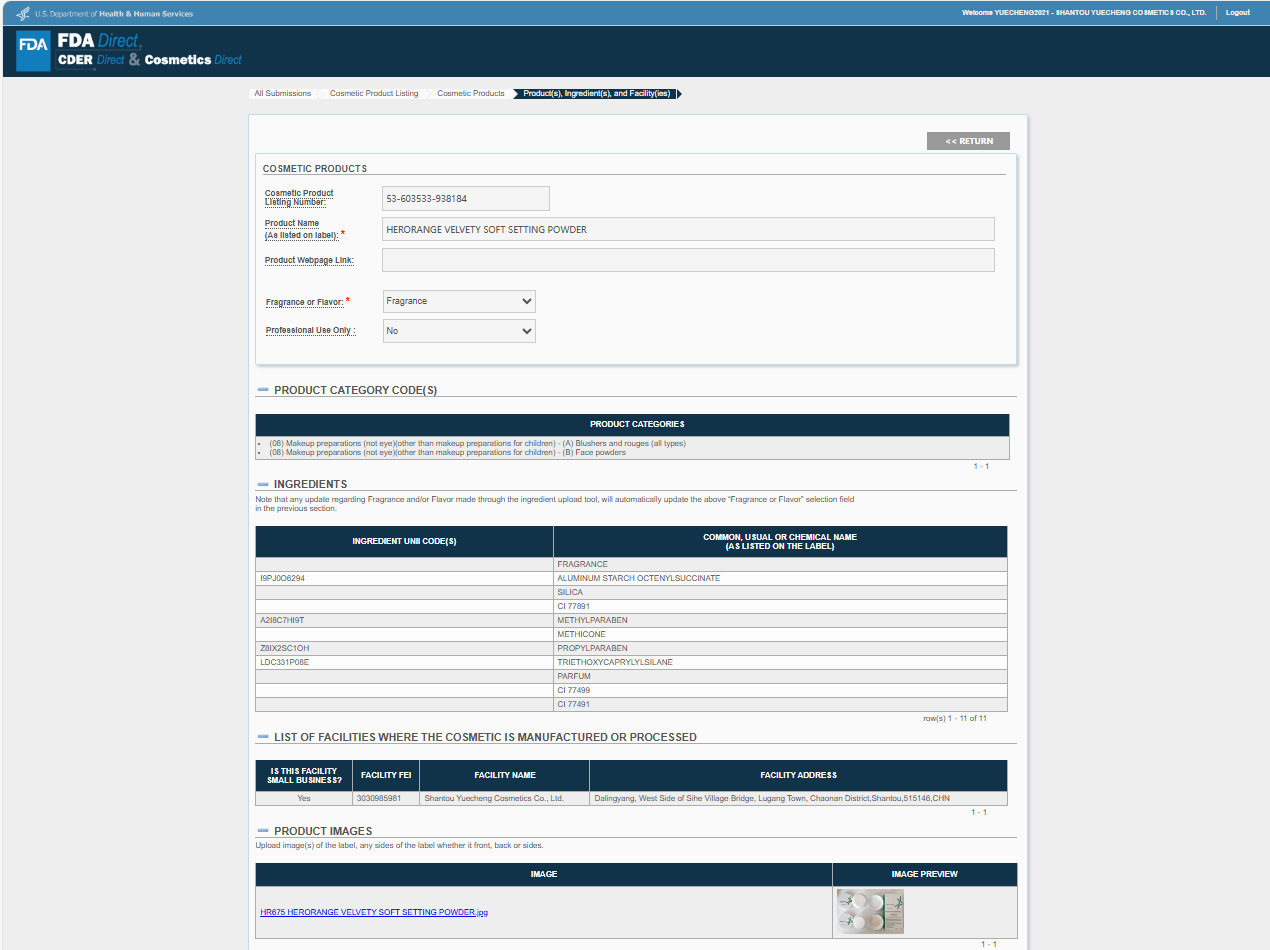Click the Product Name input field
The height and width of the screenshot is (950, 1270).
click(688, 229)
